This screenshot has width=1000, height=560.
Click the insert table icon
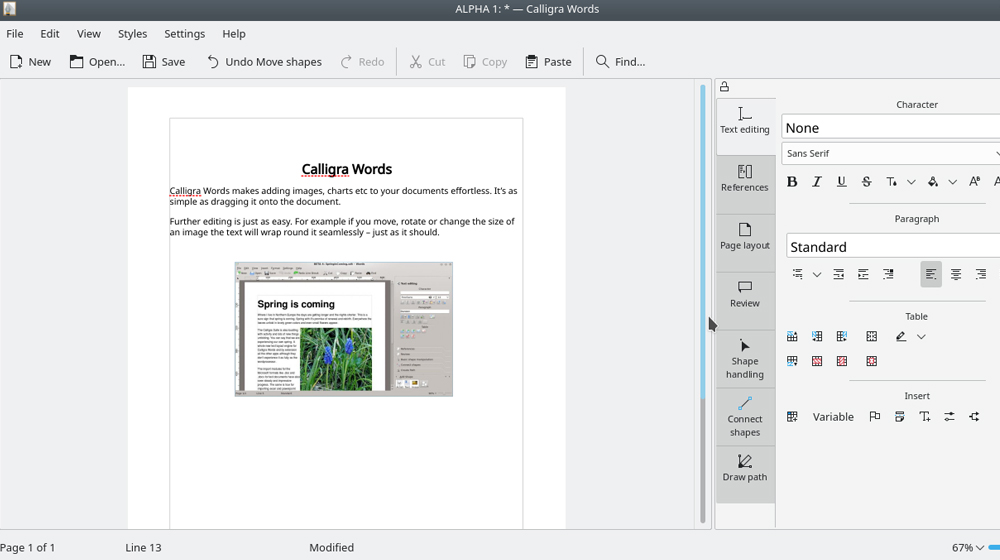point(792,416)
